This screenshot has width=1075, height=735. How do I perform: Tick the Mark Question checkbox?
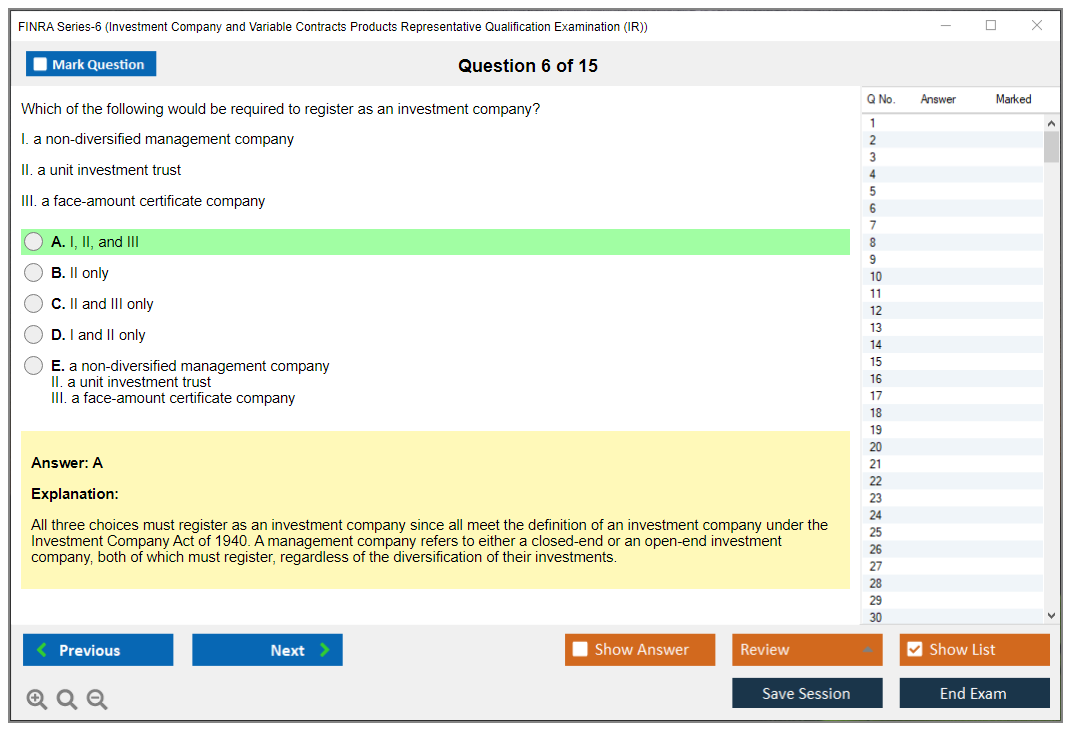pos(41,64)
